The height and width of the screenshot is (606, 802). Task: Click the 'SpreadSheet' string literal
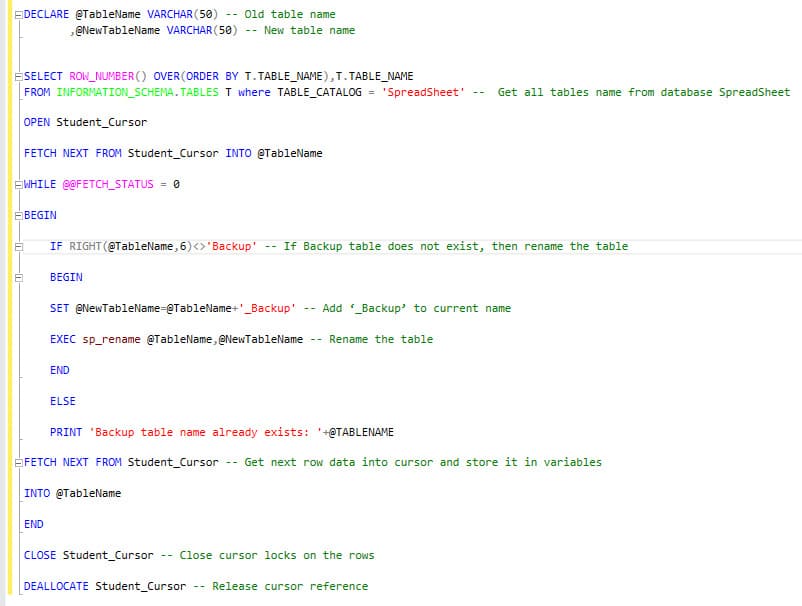423,92
